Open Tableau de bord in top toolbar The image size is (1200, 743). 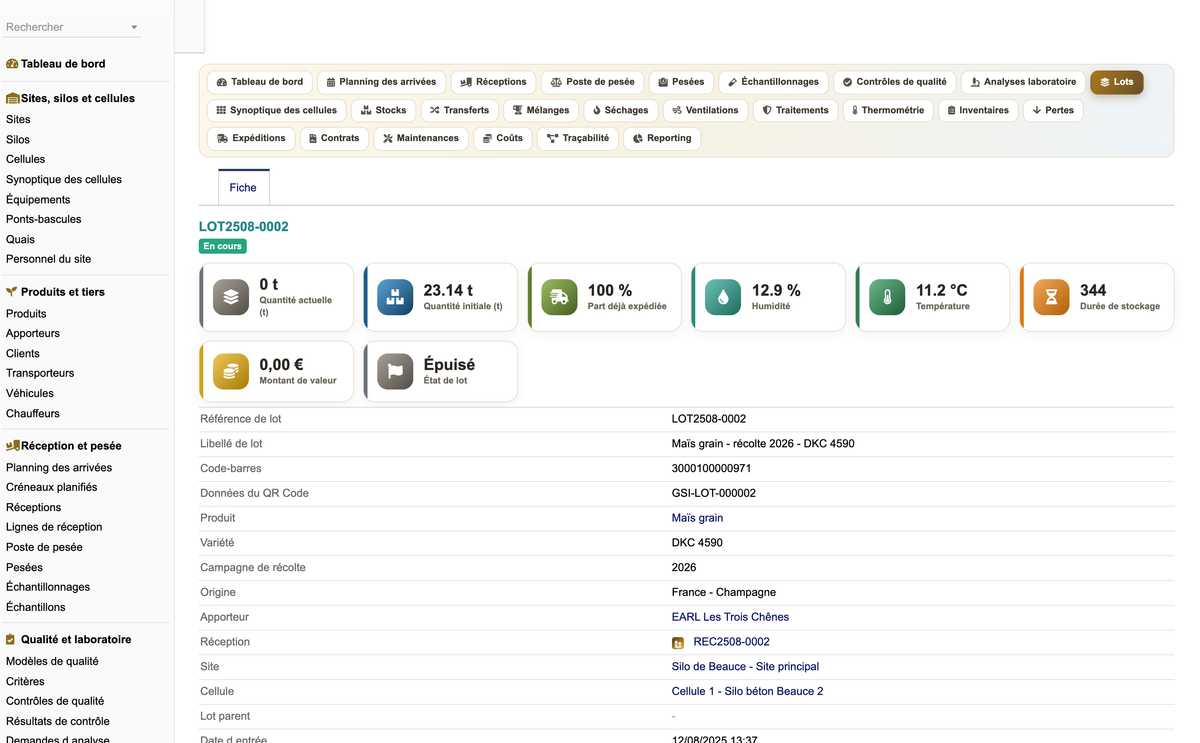(260, 82)
